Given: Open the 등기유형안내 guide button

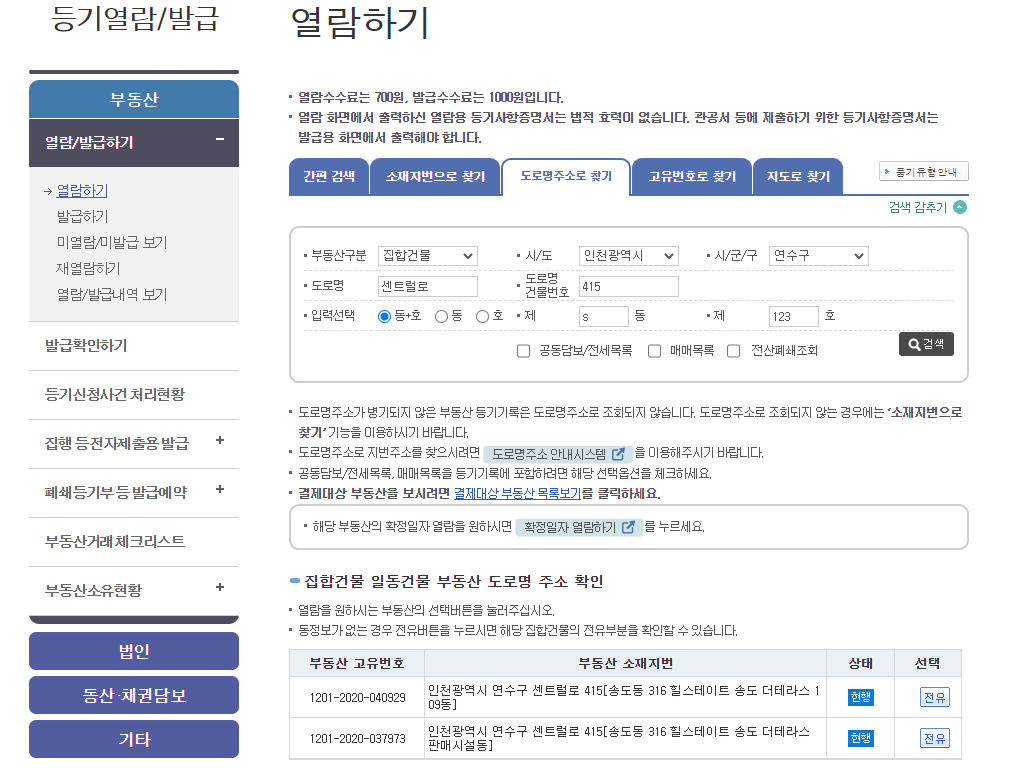Looking at the screenshot, I should (x=922, y=171).
